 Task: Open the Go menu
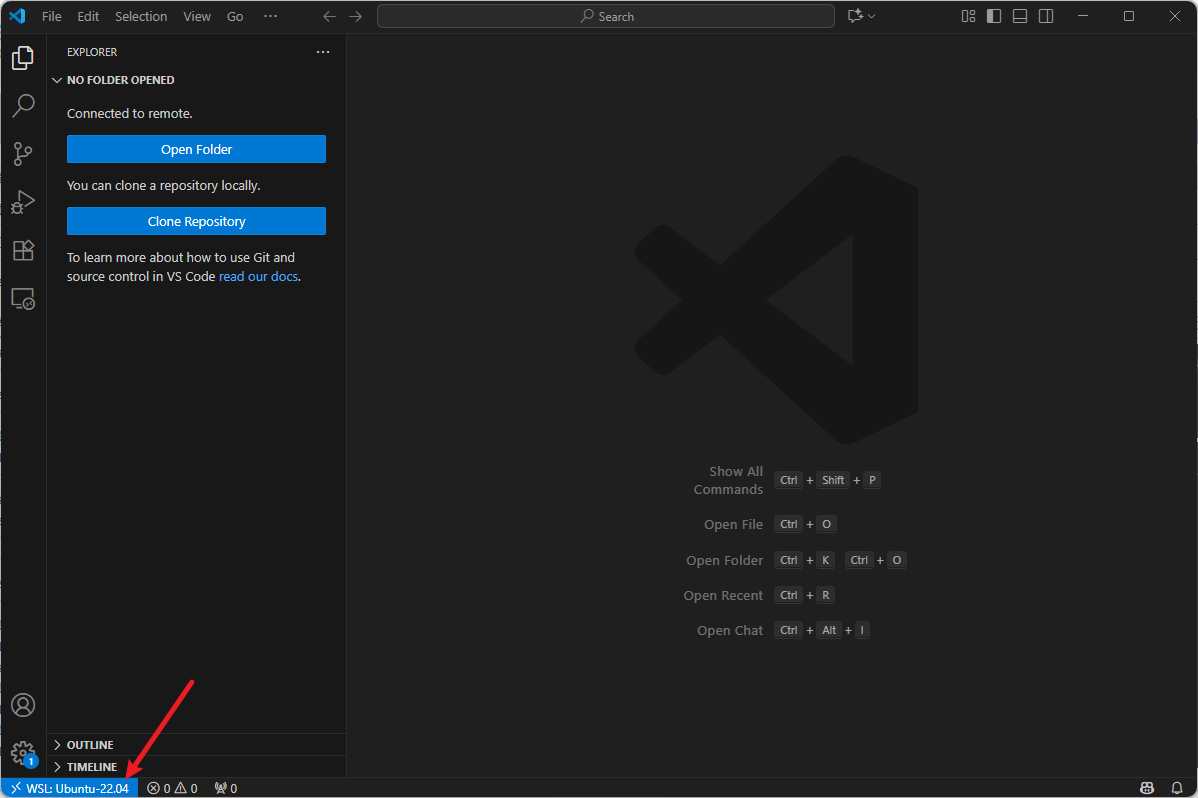click(x=235, y=16)
